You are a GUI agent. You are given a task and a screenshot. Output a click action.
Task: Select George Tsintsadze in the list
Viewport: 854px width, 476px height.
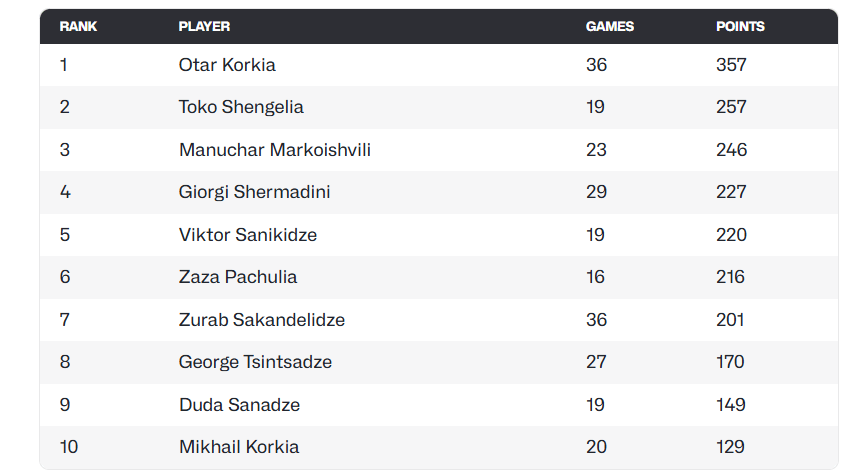255,362
